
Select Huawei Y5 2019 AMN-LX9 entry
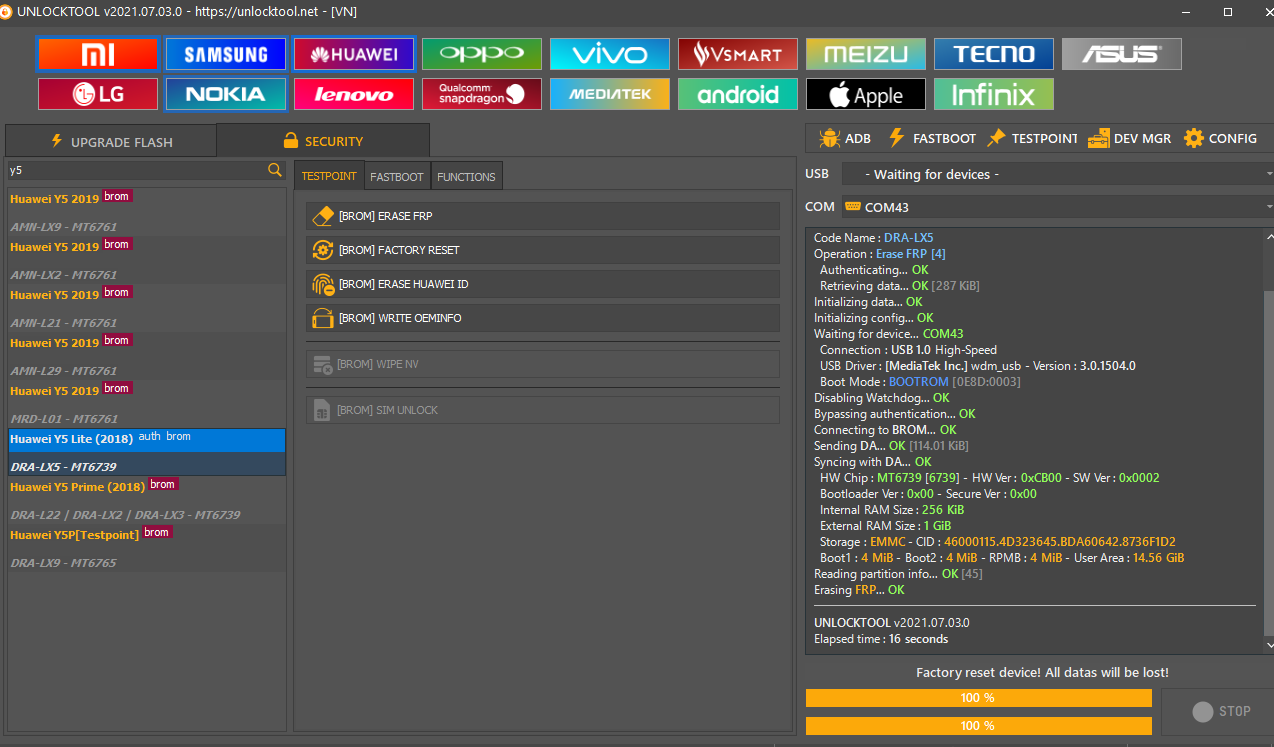[x=147, y=212]
